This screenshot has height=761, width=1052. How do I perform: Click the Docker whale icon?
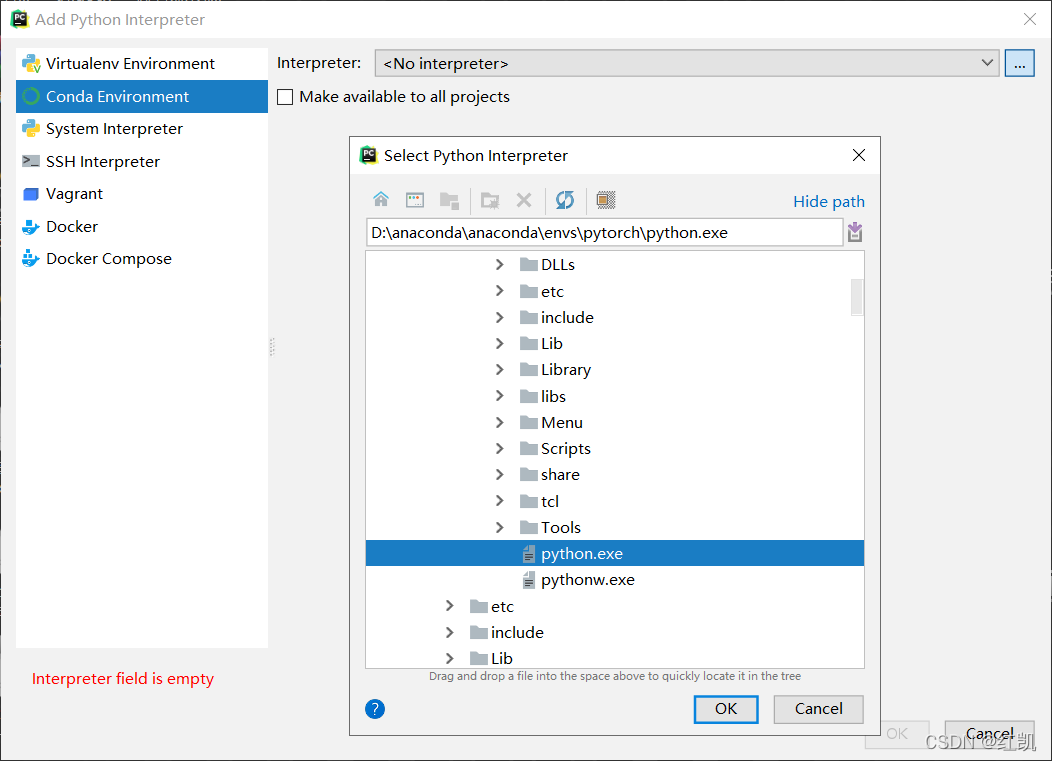point(31,227)
